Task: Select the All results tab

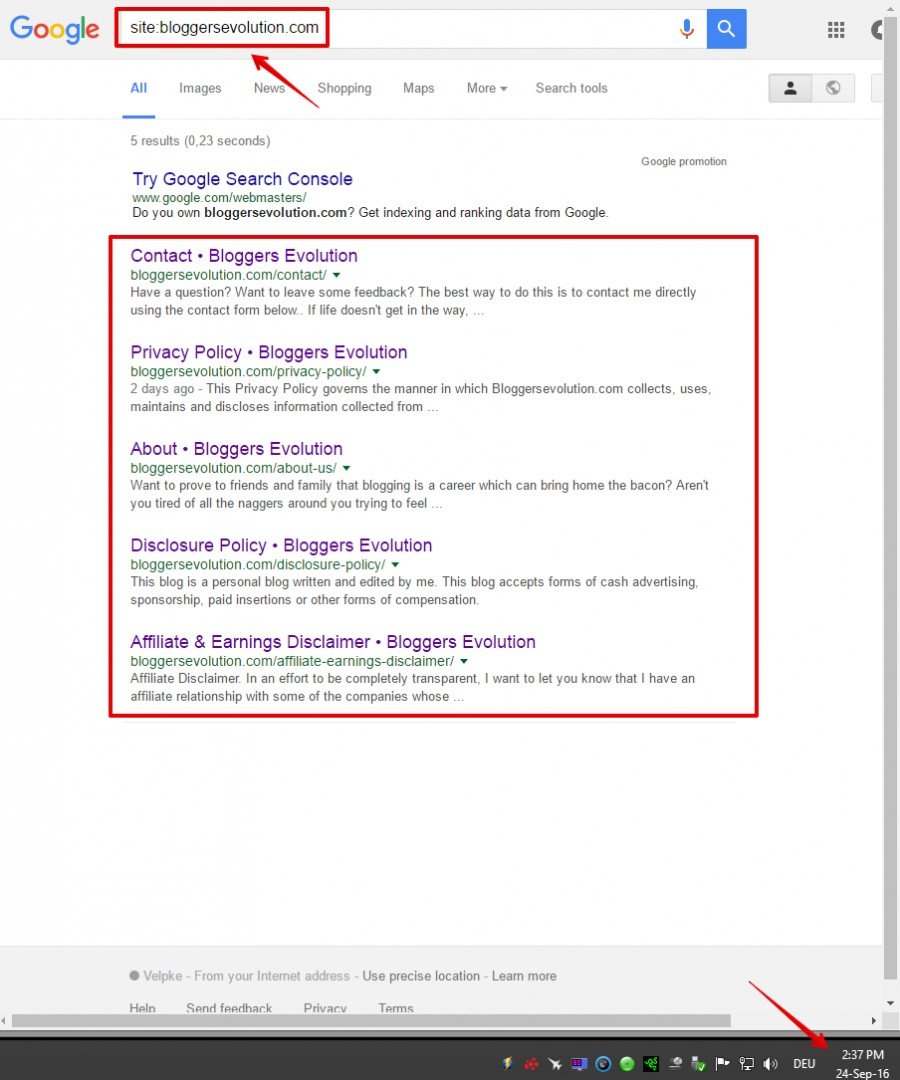Action: click(x=138, y=88)
